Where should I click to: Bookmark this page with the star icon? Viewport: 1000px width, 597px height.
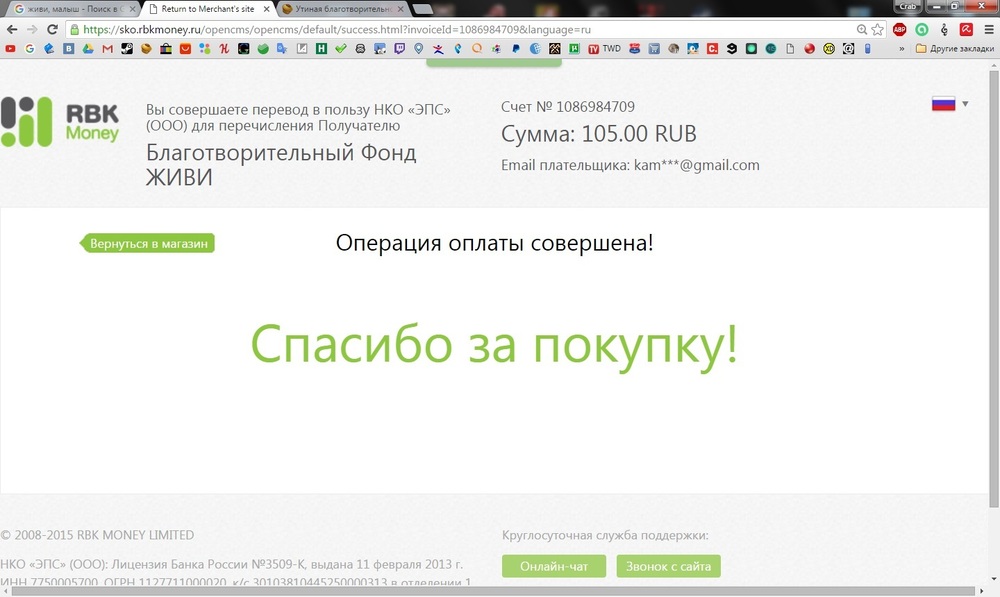pyautogui.click(x=877, y=30)
